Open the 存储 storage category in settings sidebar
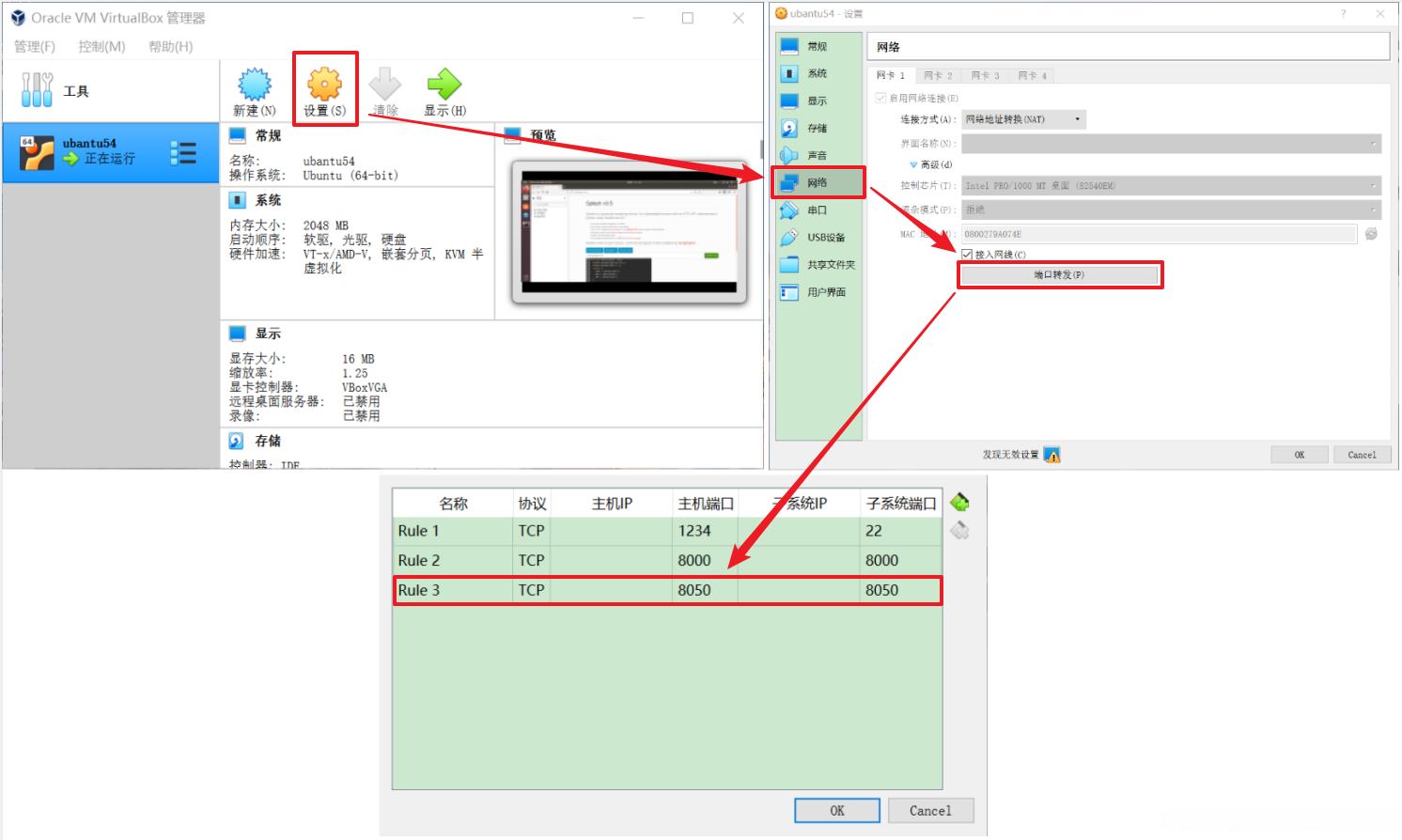 (818, 128)
